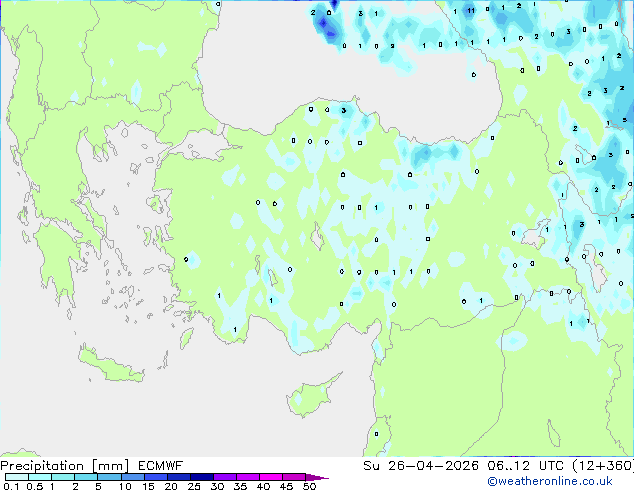Select legend swatch between 2 and 5

[x=86, y=477]
